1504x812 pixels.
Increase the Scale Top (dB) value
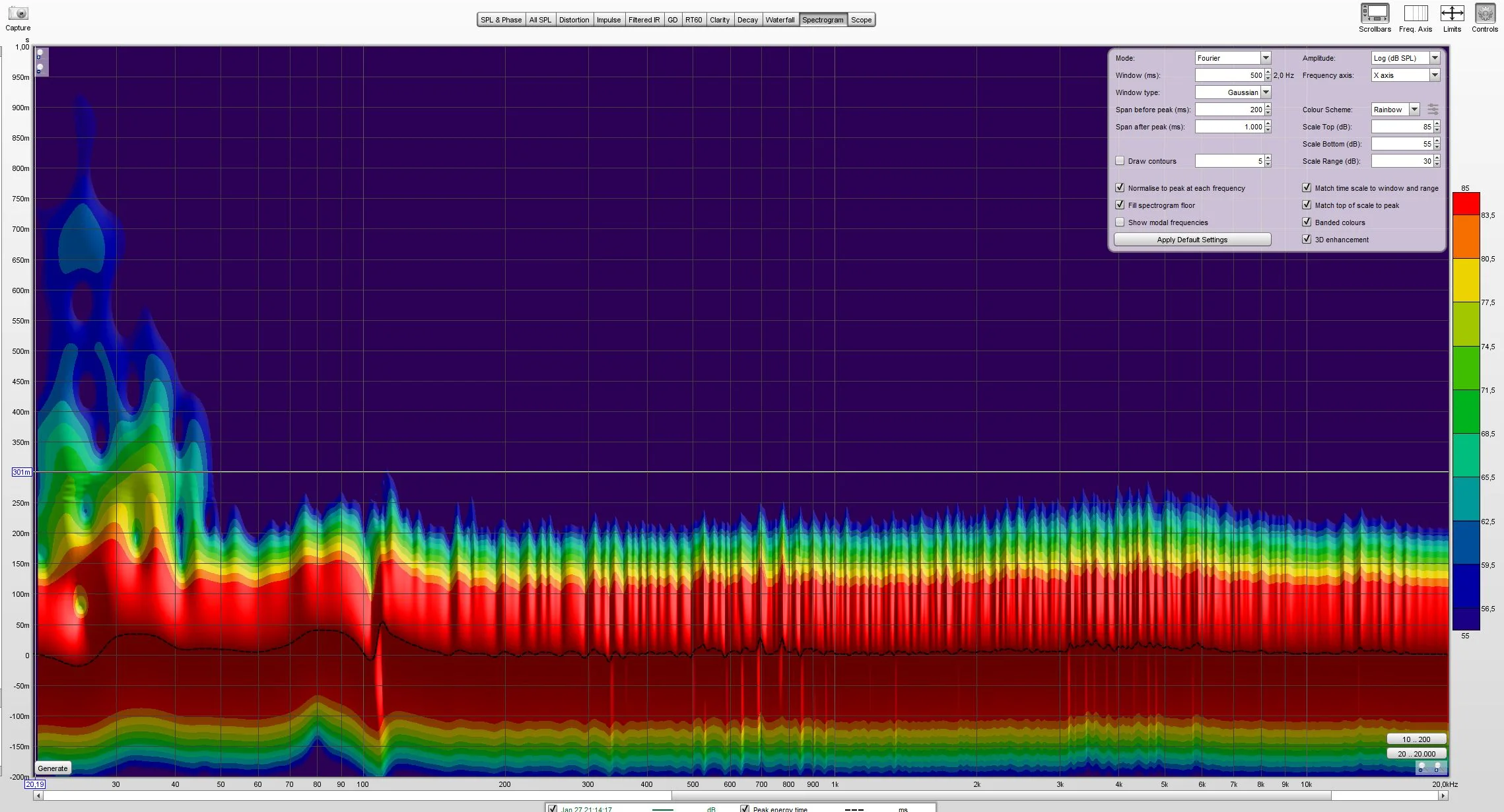[1437, 124]
